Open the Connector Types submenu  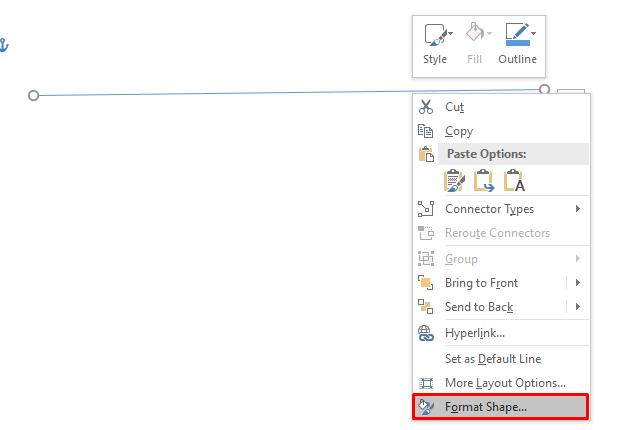501,209
